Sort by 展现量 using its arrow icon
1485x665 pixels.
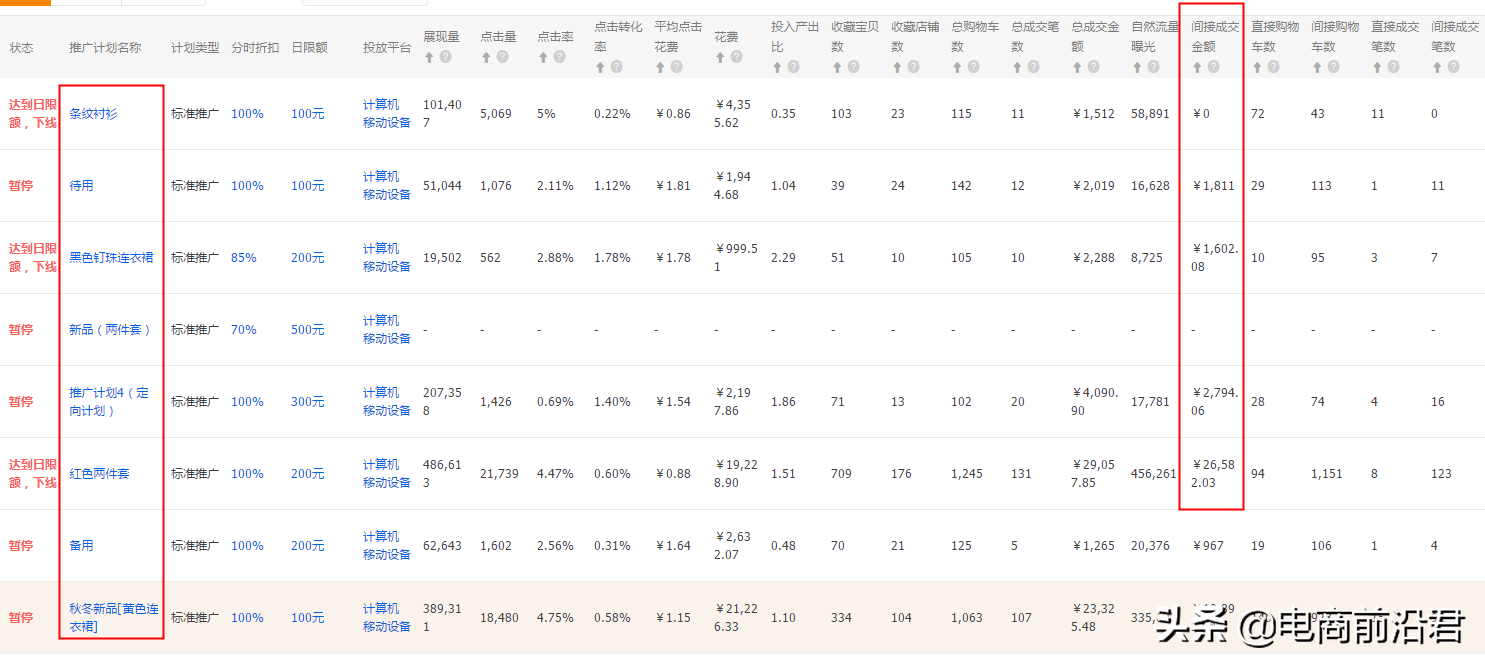429,57
